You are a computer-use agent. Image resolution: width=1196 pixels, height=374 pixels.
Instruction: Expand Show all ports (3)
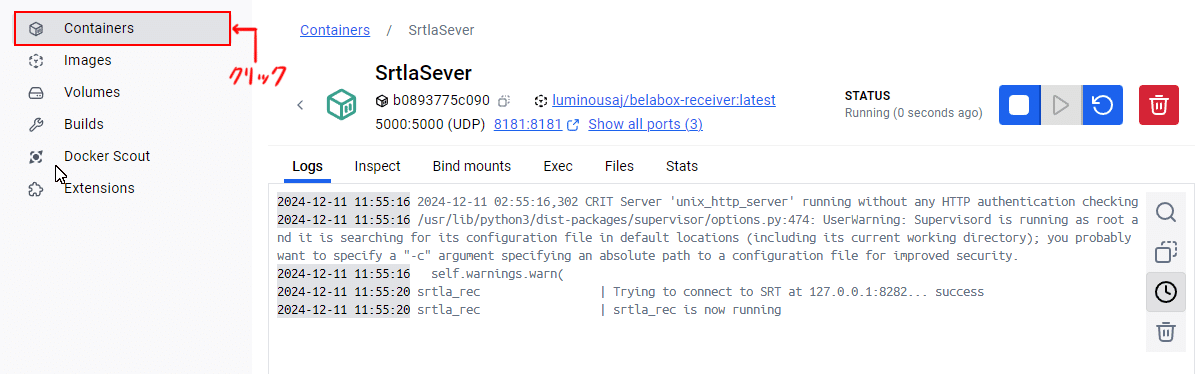(645, 124)
